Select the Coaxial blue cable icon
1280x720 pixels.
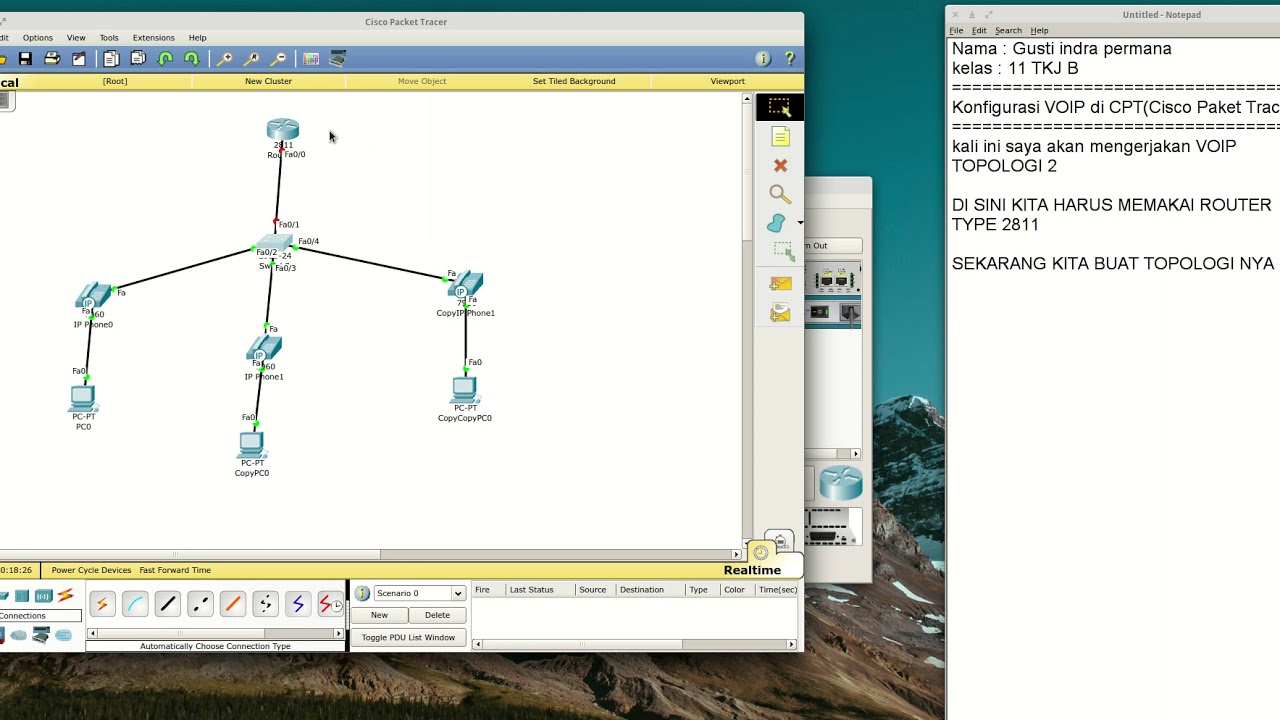pos(297,604)
